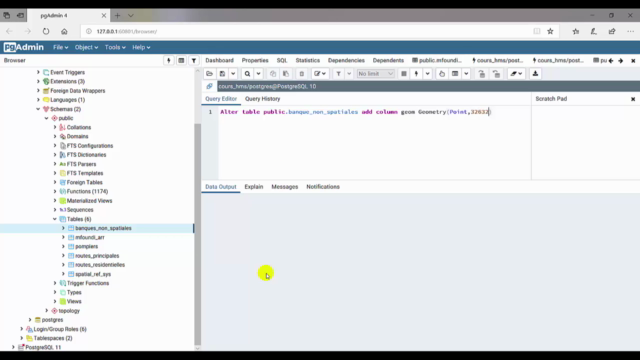
Task: Open the save options dropdown arrow
Action: point(233,74)
